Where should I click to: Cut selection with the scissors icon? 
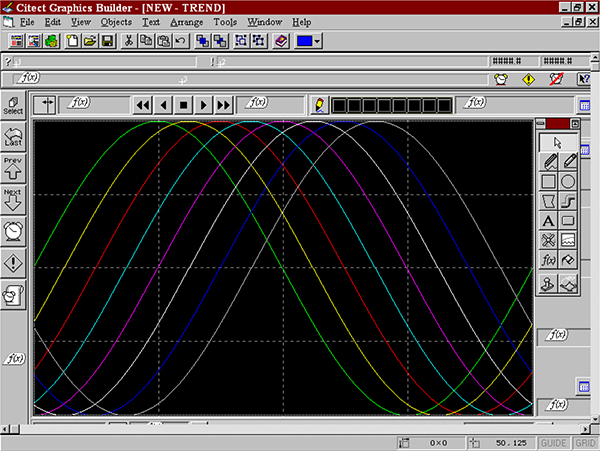click(x=129, y=41)
